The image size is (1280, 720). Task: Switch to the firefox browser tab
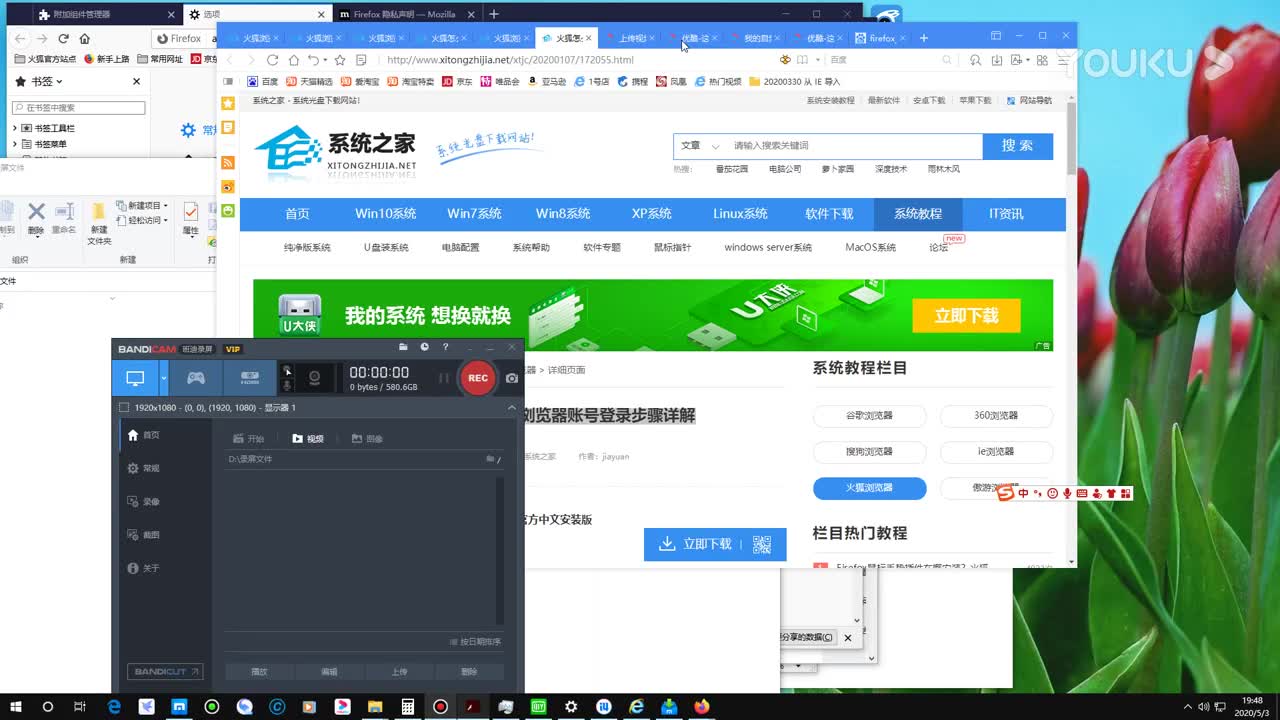[x=880, y=38]
